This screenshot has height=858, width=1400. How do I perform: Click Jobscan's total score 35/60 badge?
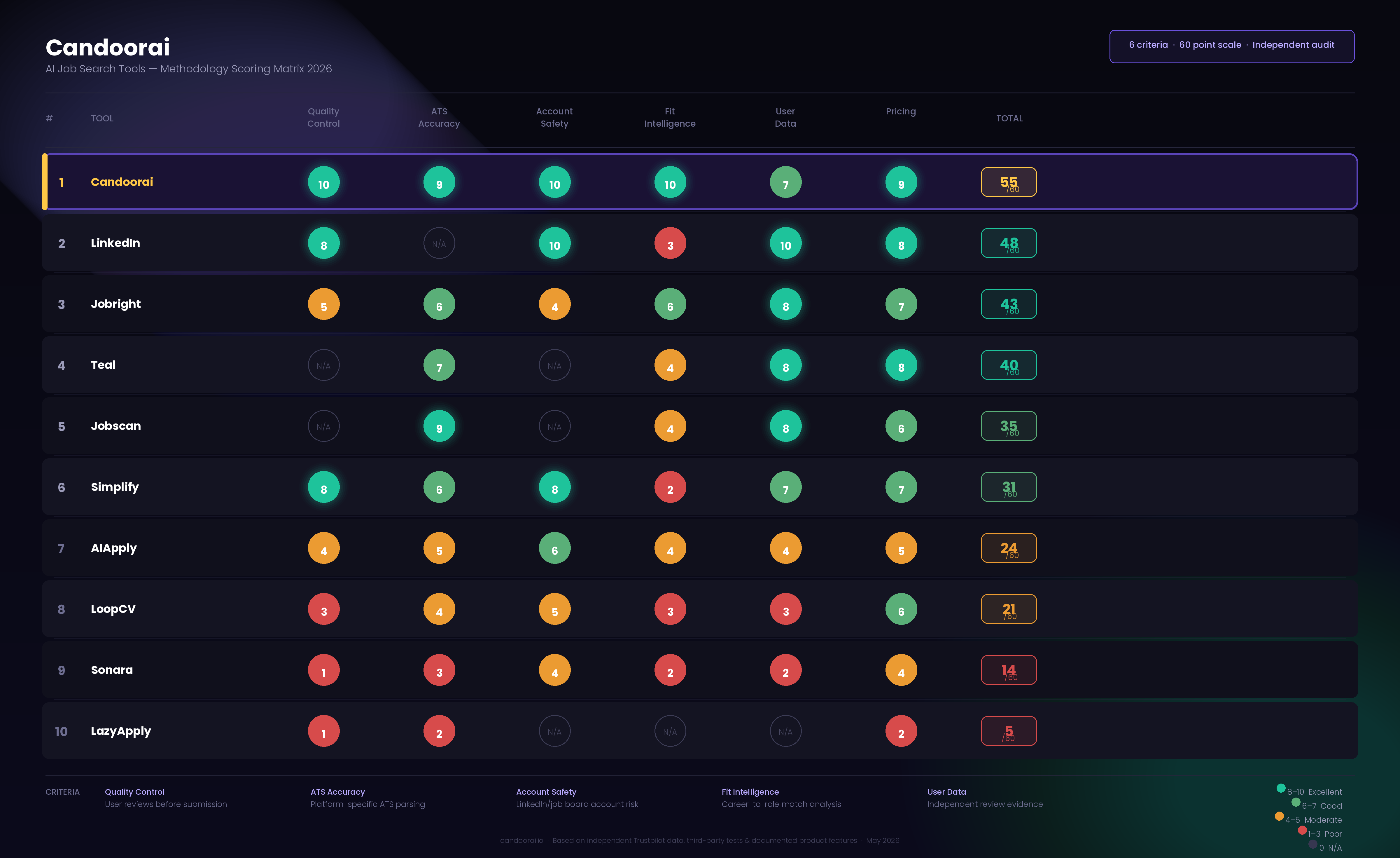pos(1009,426)
